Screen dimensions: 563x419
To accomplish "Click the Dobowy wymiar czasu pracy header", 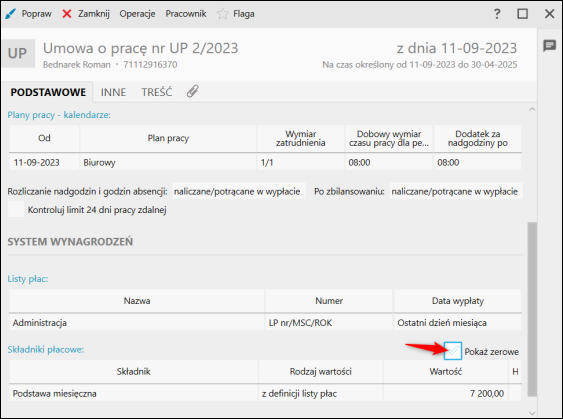I will pyautogui.click(x=389, y=138).
